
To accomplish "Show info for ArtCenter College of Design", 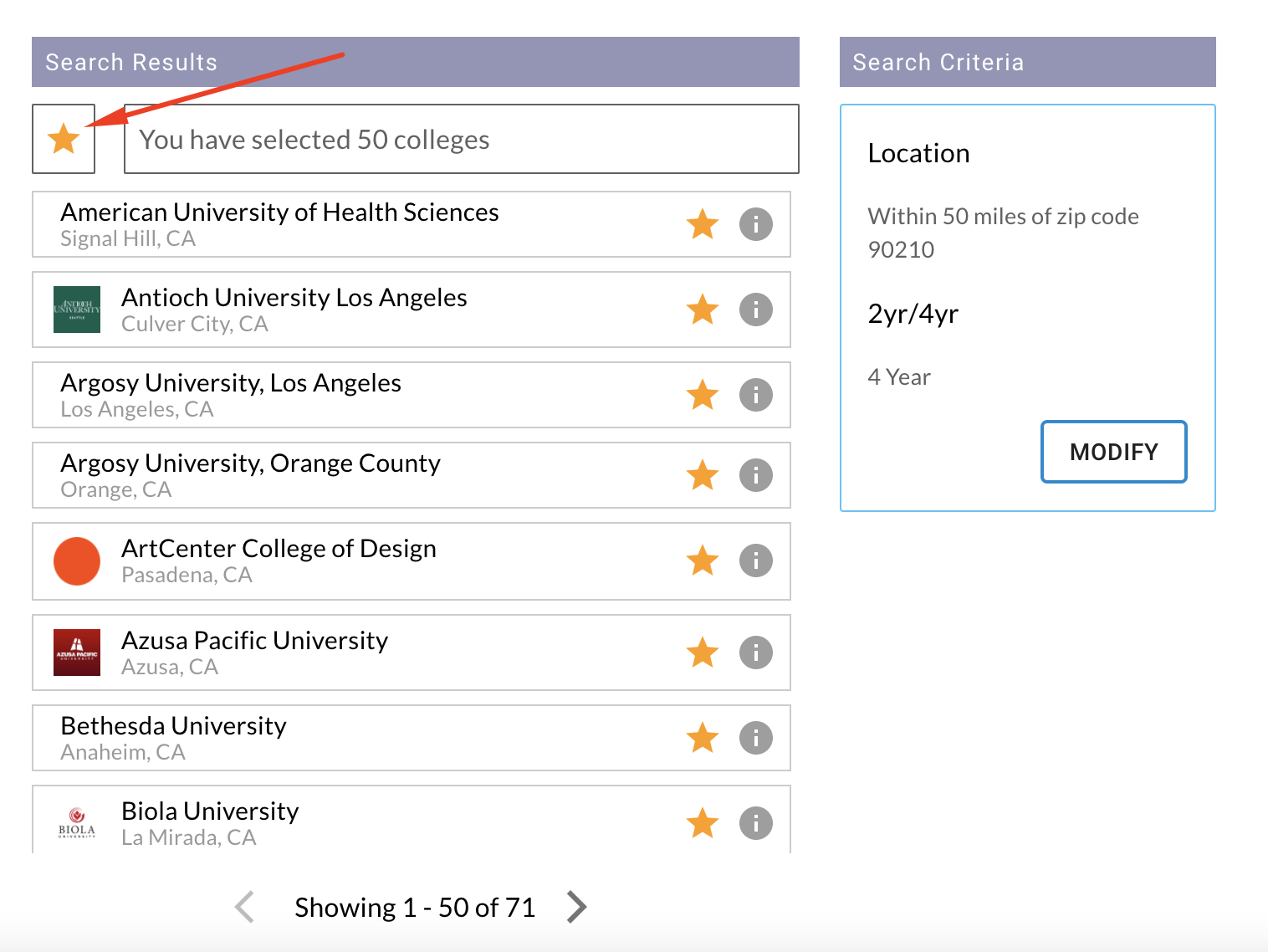I will click(x=756, y=560).
